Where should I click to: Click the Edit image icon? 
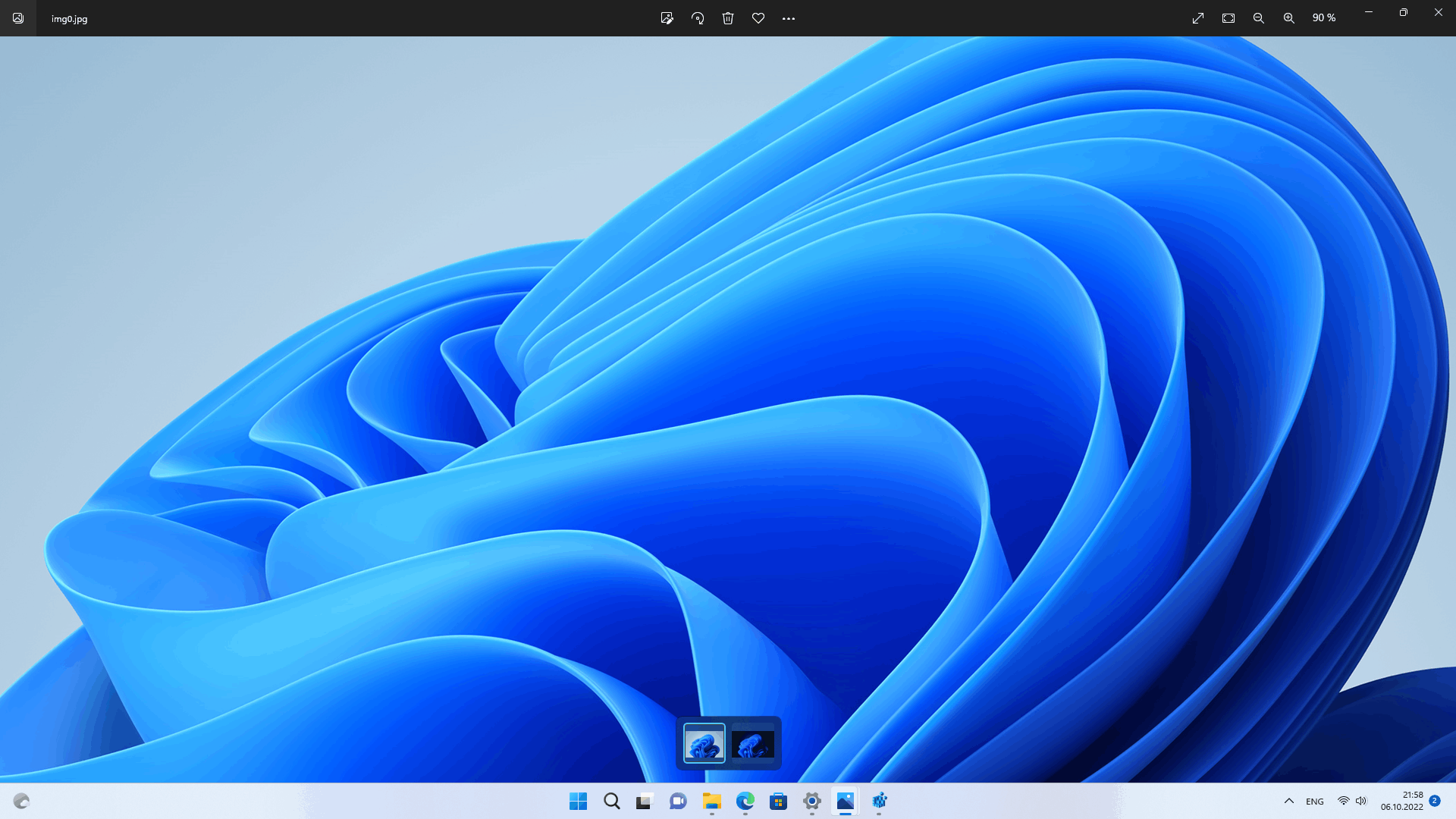click(x=667, y=18)
